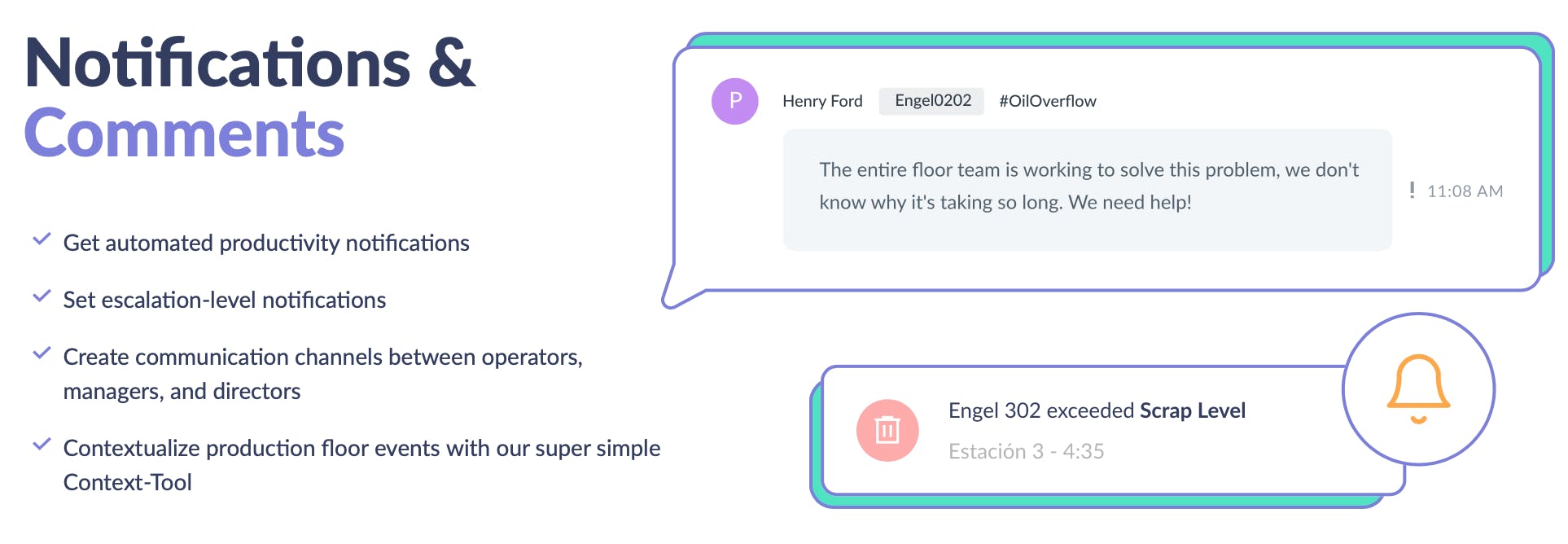Click the red trash bin icon

tap(887, 430)
